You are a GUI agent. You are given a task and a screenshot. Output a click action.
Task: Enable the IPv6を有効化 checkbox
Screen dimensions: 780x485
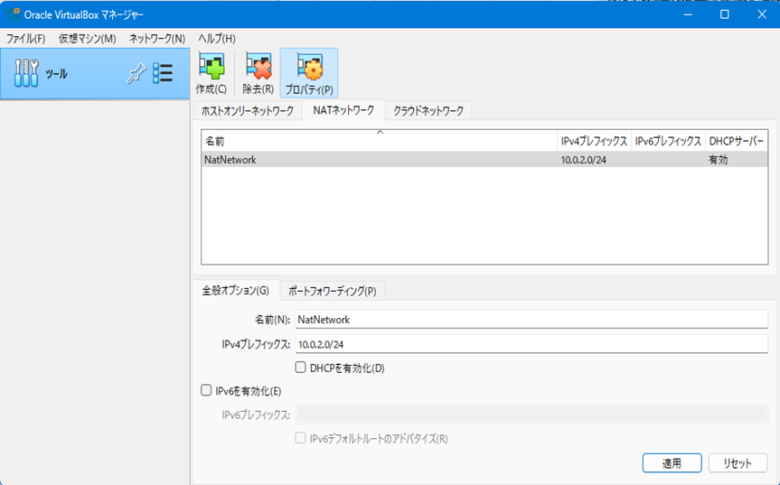point(206,390)
